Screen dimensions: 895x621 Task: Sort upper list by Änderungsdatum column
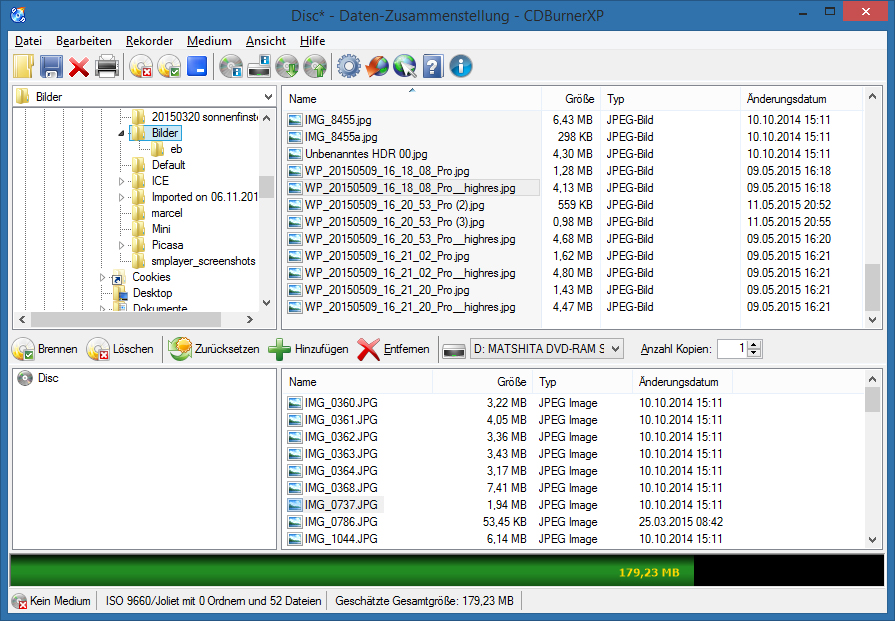(801, 99)
